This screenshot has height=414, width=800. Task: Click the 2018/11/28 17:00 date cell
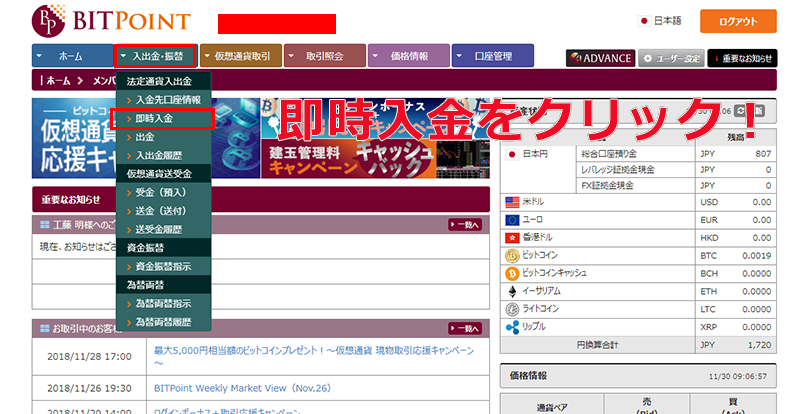[x=89, y=356]
